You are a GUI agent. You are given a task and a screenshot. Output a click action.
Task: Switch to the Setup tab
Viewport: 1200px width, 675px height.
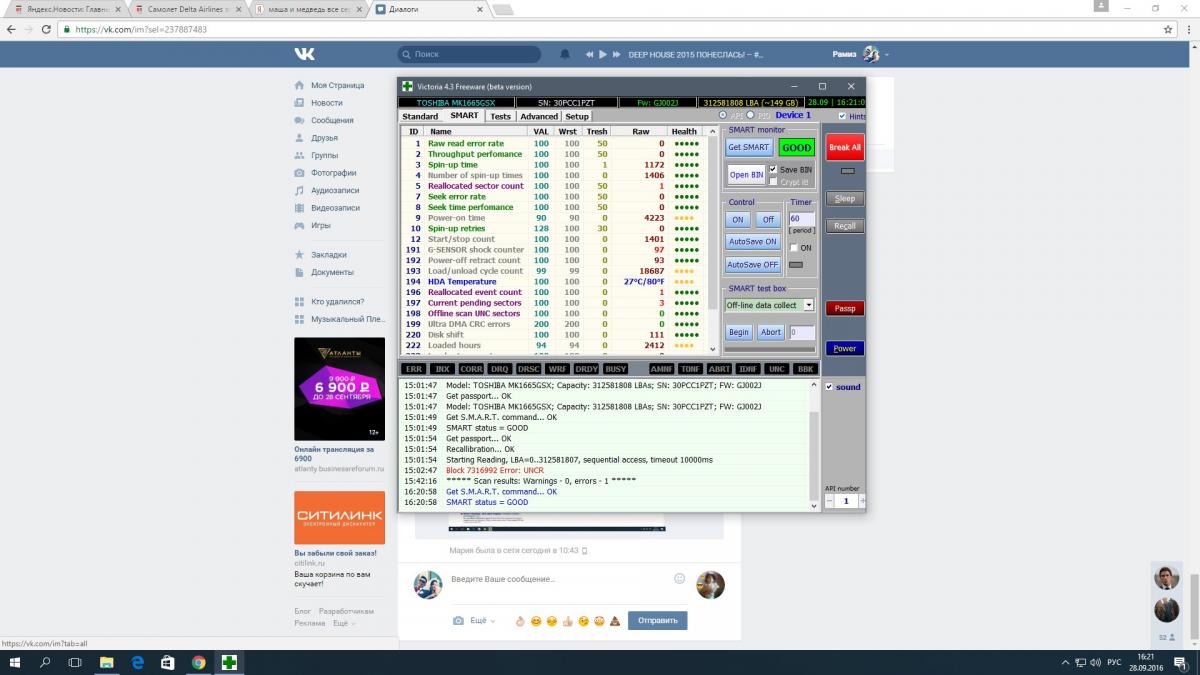click(577, 116)
